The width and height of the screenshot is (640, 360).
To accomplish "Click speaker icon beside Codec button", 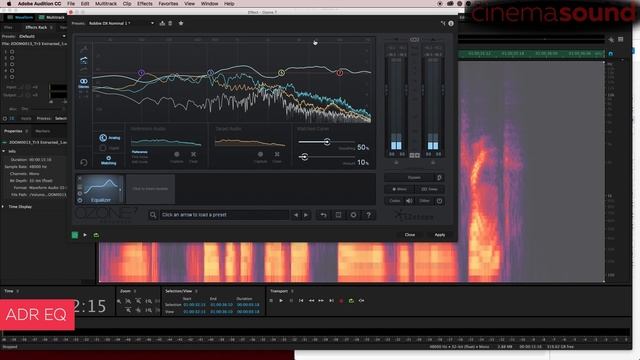I will tap(409, 201).
